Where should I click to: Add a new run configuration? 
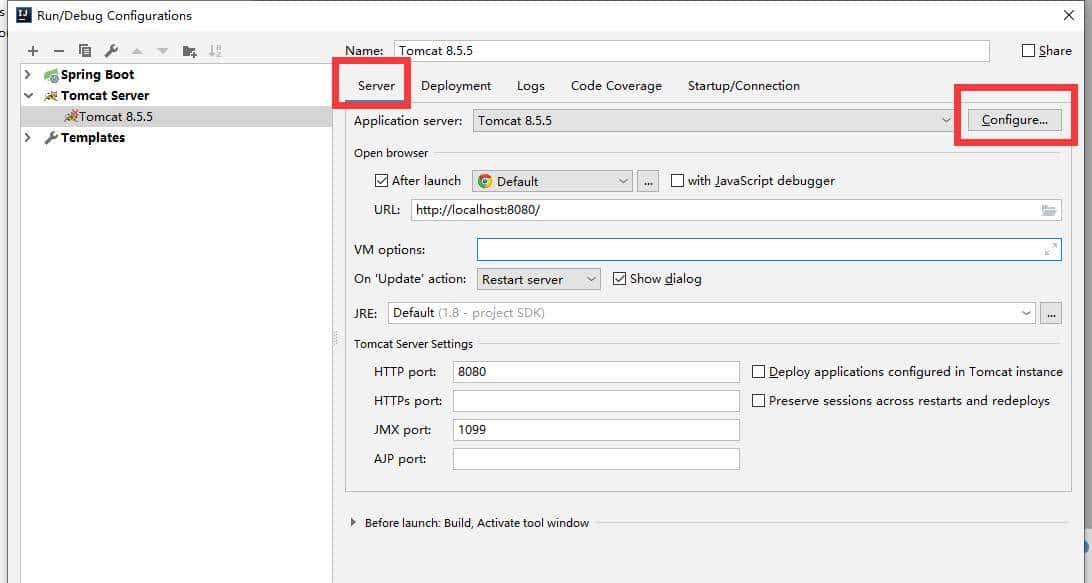33,51
